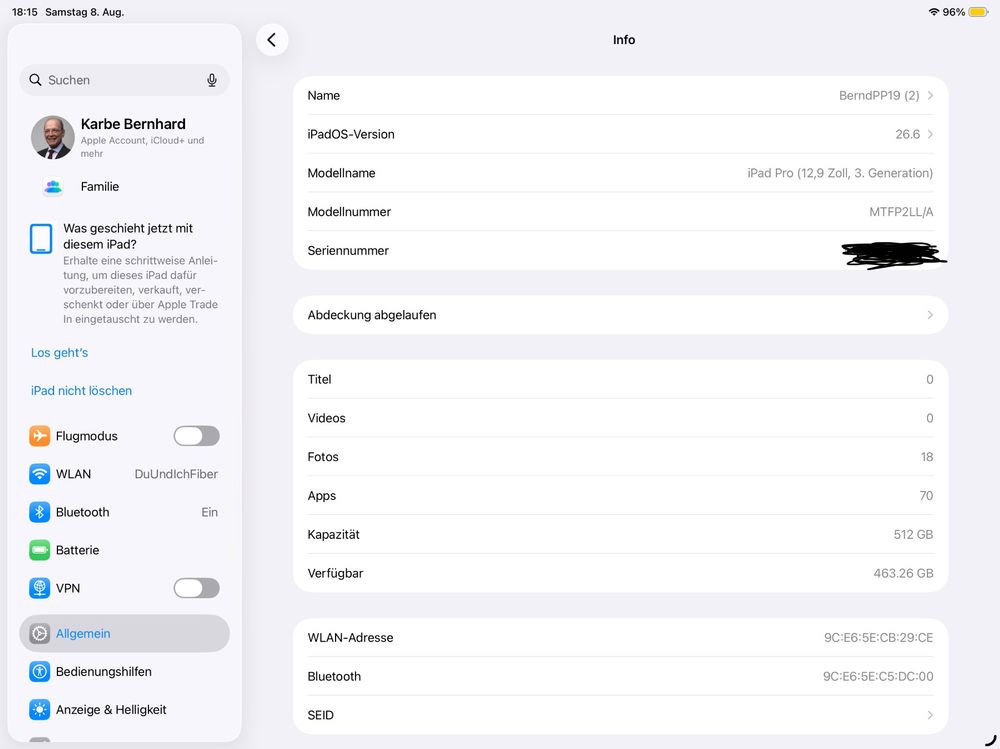Open Karbe Bernhard Apple Account
The height and width of the screenshot is (749, 1000).
pyautogui.click(x=124, y=137)
